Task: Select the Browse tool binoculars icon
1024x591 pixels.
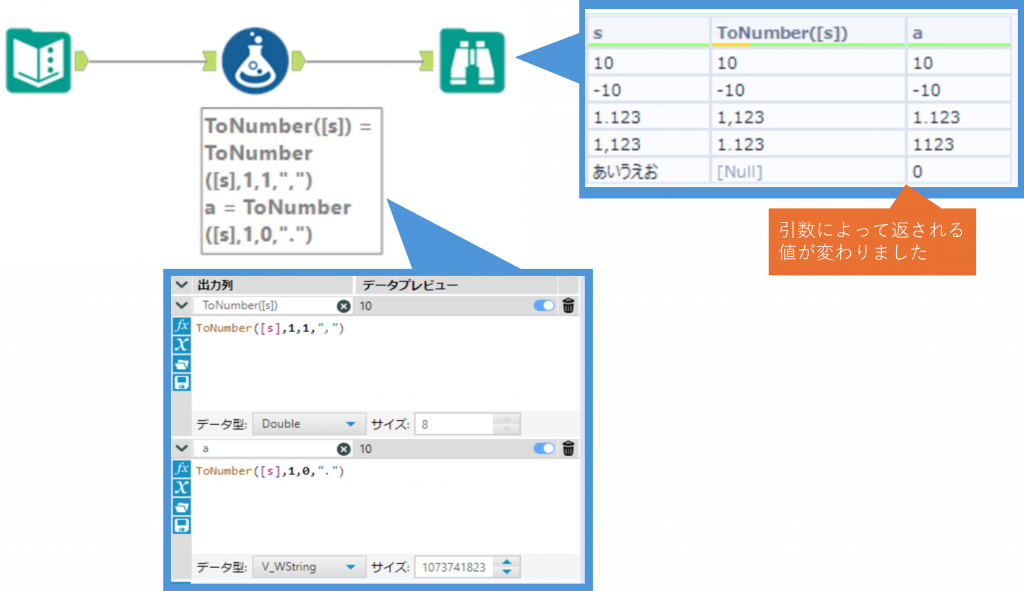Action: tap(472, 62)
